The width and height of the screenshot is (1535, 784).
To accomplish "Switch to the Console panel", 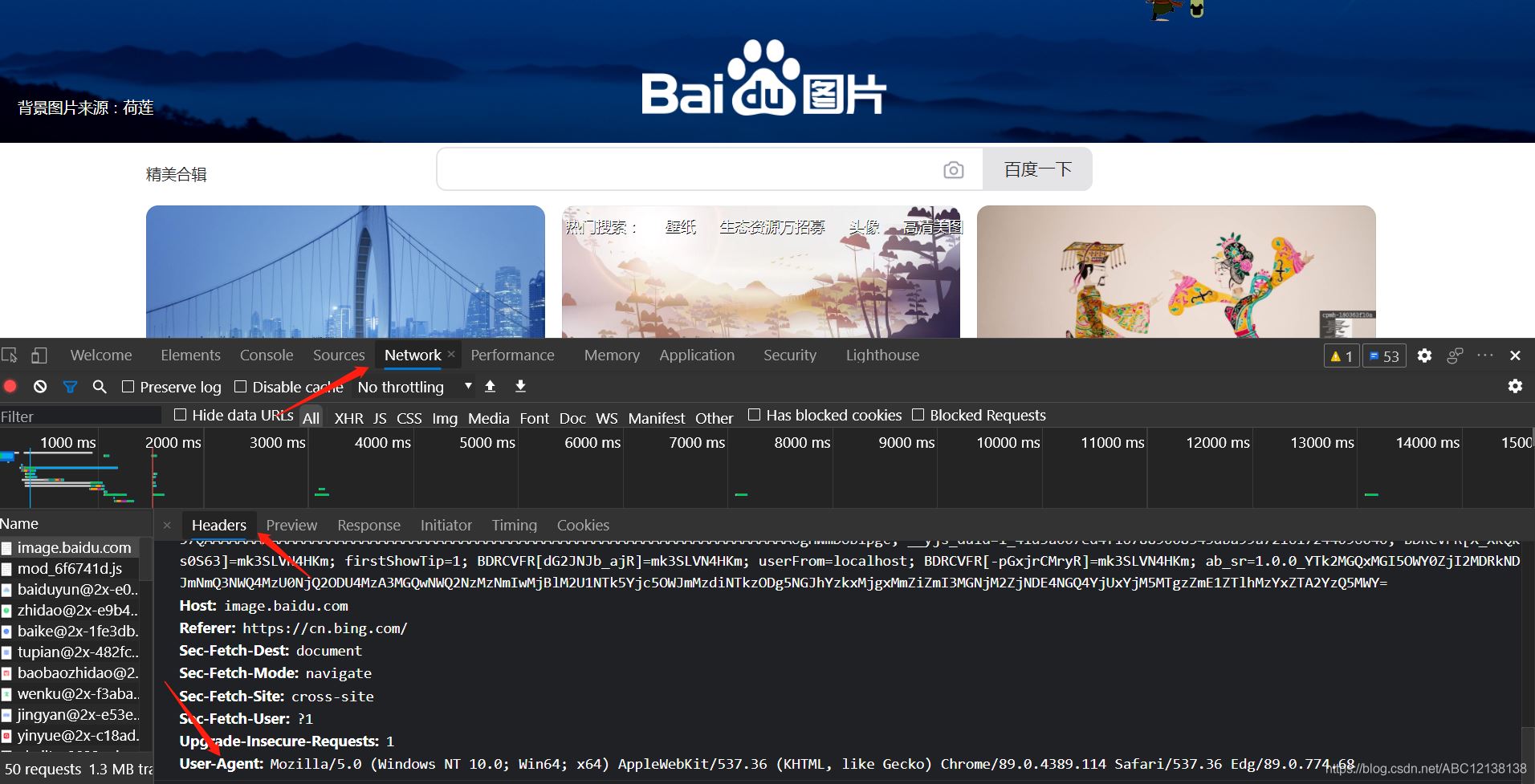I will click(x=266, y=355).
